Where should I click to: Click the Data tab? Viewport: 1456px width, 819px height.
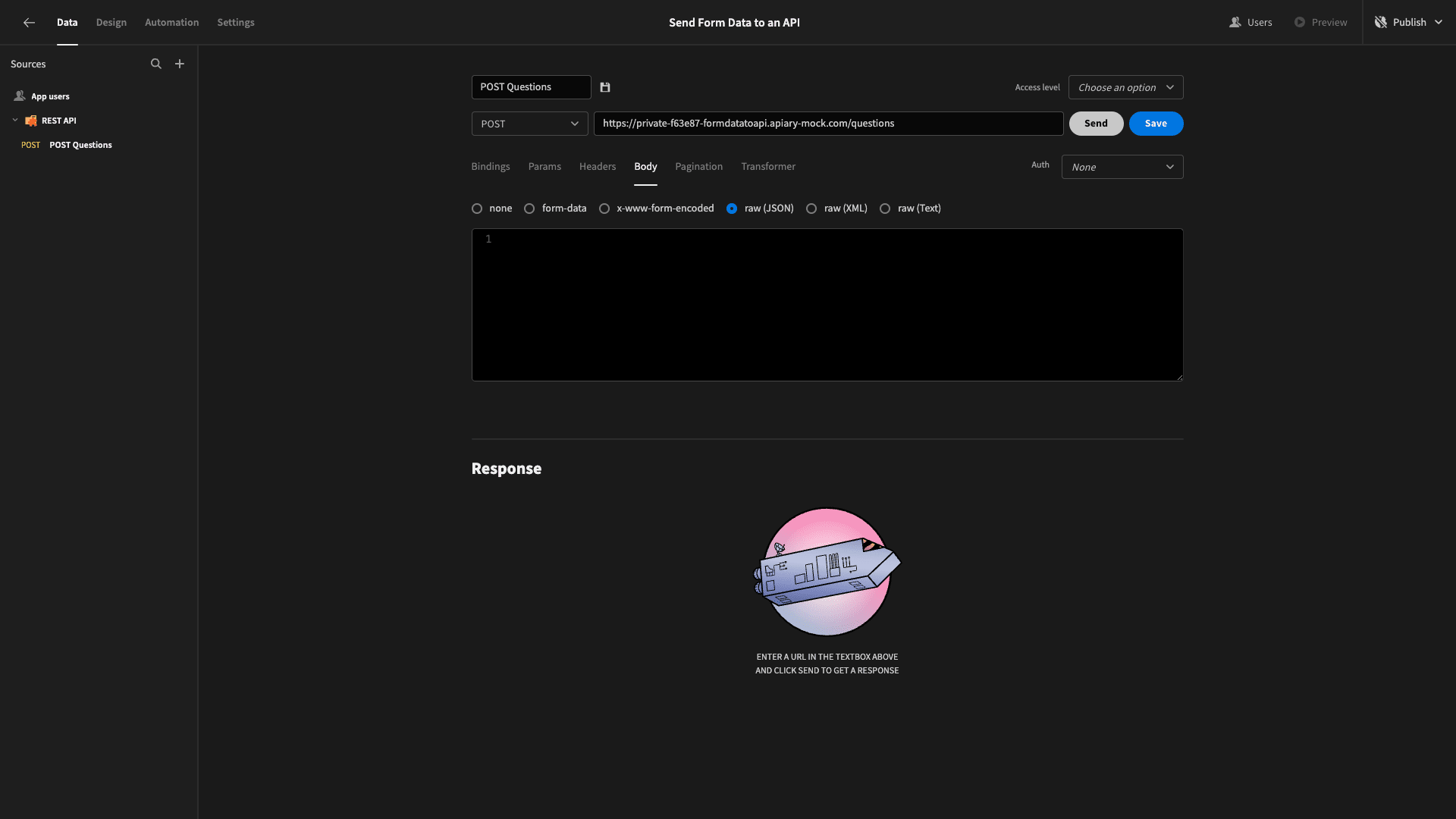coord(67,23)
